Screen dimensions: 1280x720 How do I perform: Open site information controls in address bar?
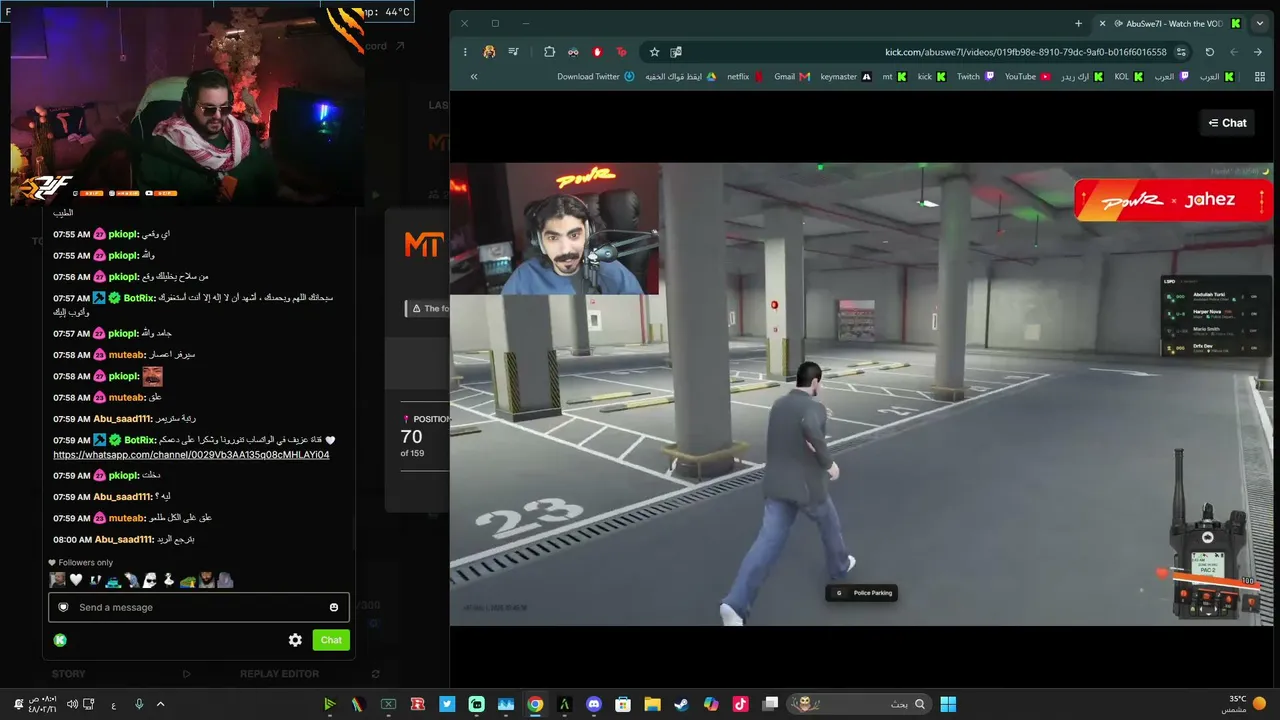pos(1181,52)
